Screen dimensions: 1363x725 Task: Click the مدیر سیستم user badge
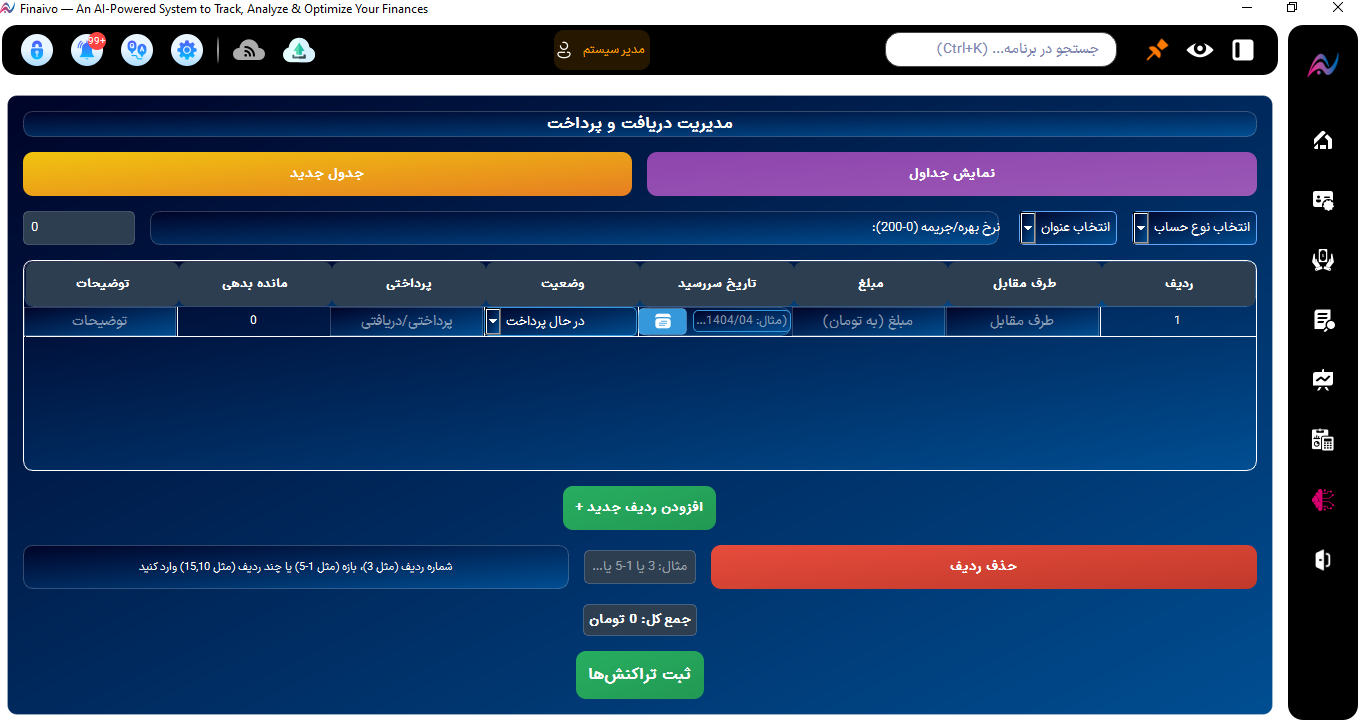pos(602,50)
